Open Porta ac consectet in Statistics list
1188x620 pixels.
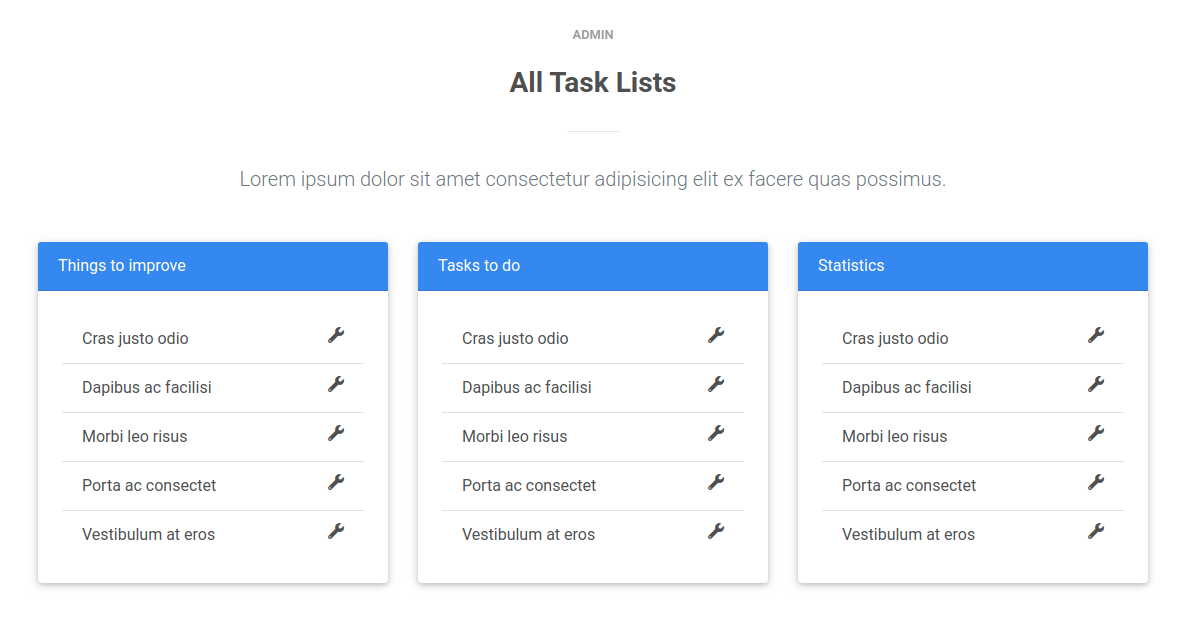(909, 486)
